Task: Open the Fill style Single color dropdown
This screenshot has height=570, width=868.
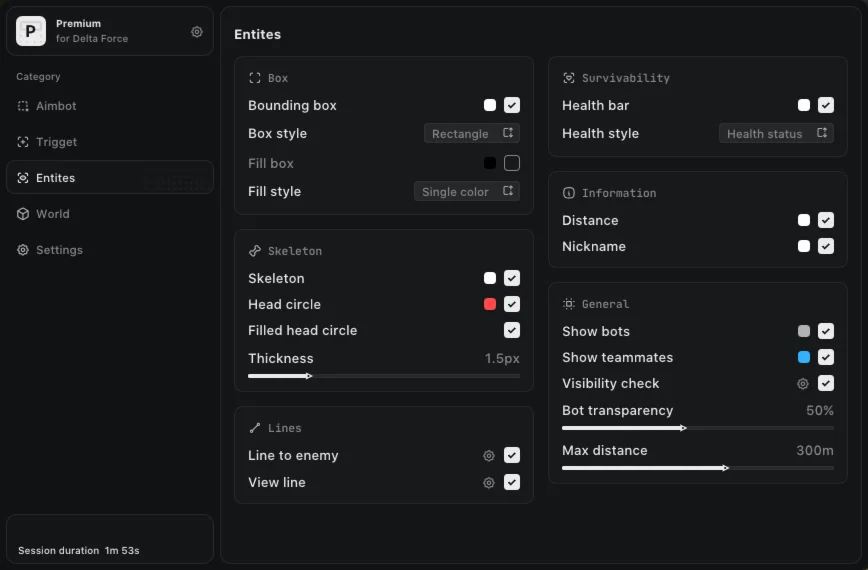Action: tap(467, 191)
